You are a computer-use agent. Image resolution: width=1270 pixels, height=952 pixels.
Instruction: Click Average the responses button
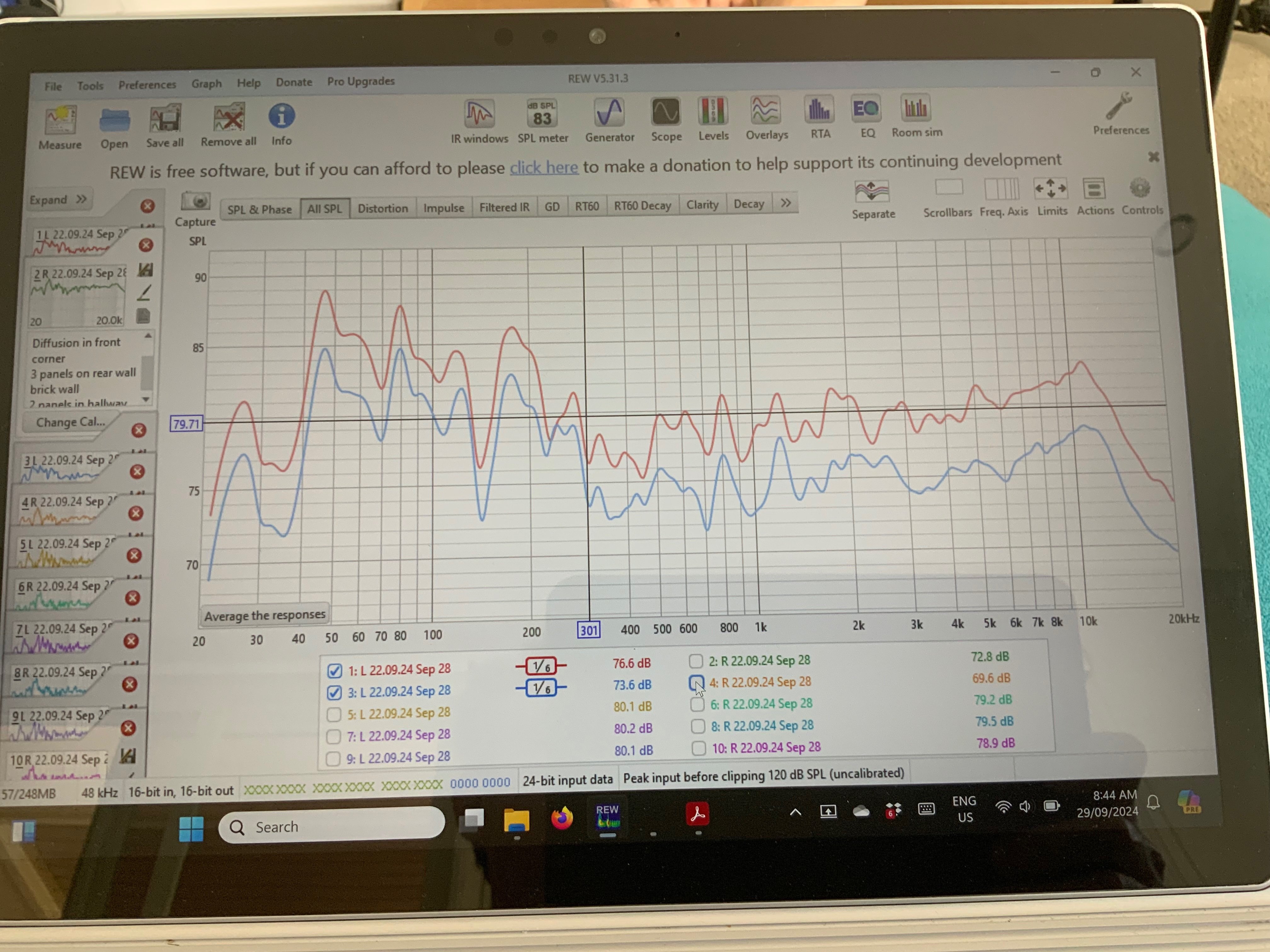265,615
